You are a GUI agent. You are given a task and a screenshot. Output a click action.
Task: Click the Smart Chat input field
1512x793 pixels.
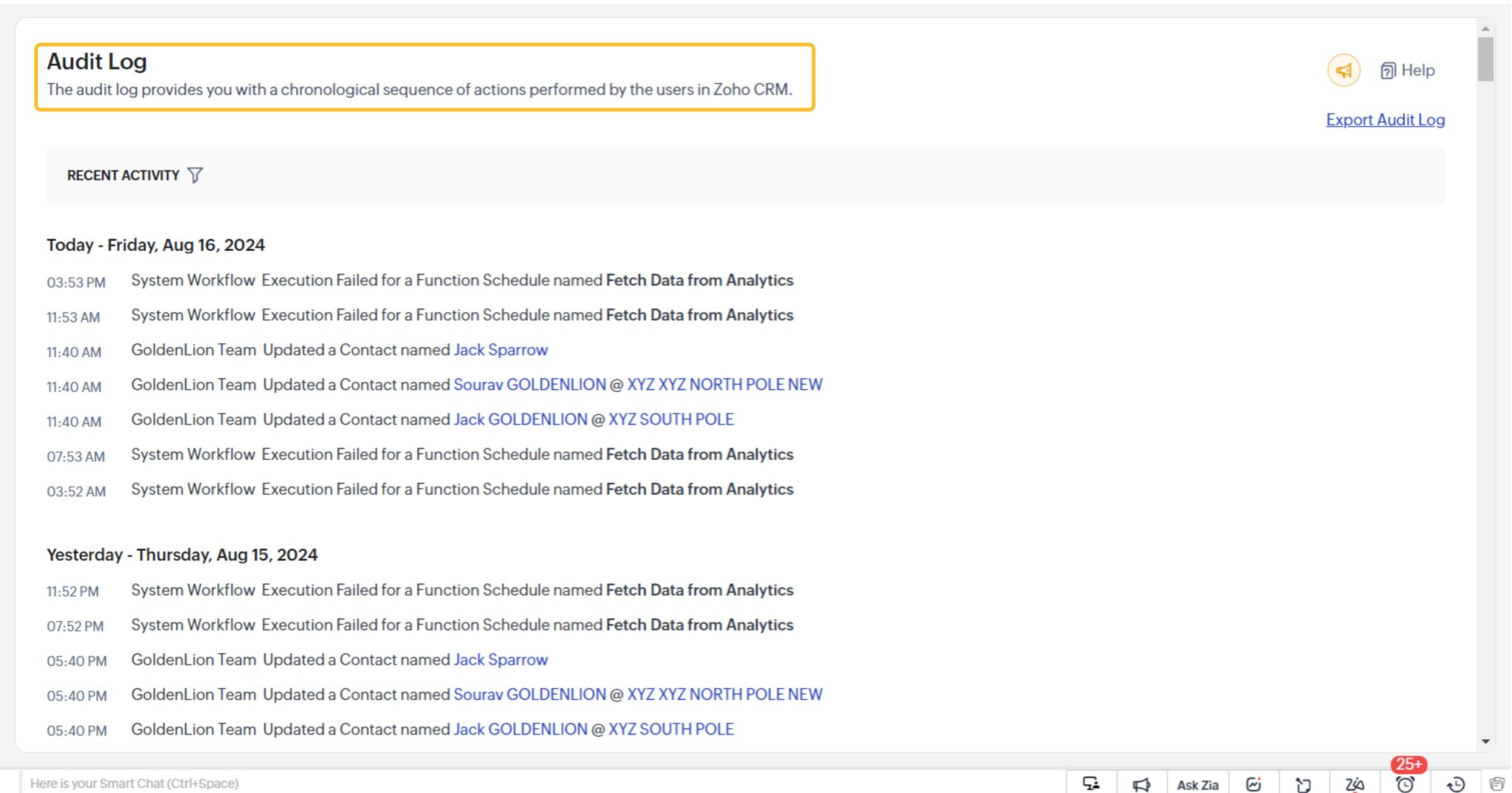tap(221, 783)
